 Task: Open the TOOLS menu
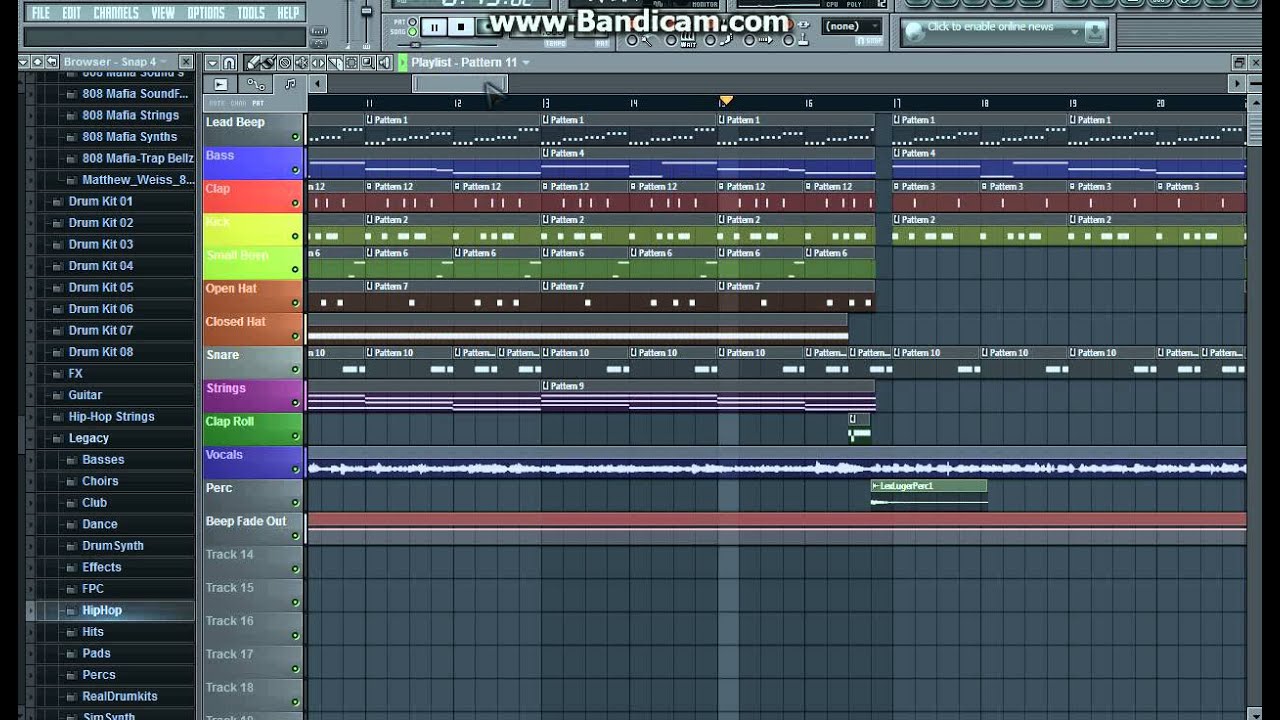[x=251, y=13]
